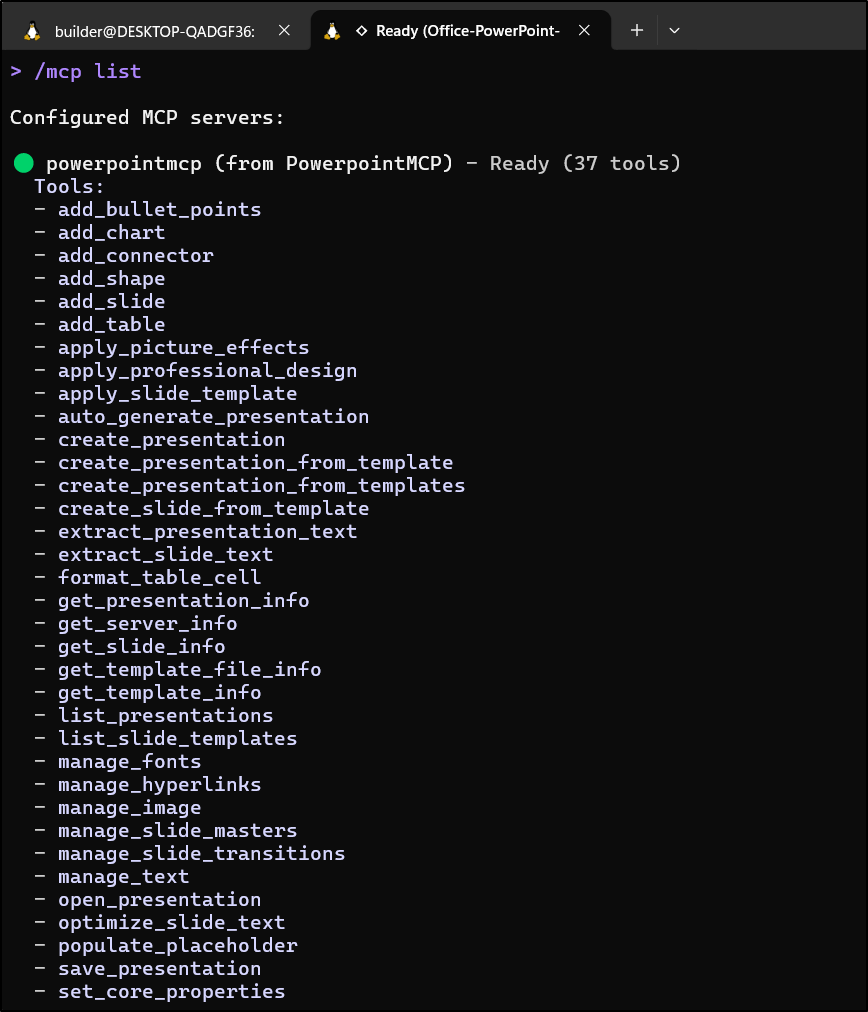Click the Tux icon on the Ready tab
The image size is (868, 1012).
pyautogui.click(x=334, y=31)
